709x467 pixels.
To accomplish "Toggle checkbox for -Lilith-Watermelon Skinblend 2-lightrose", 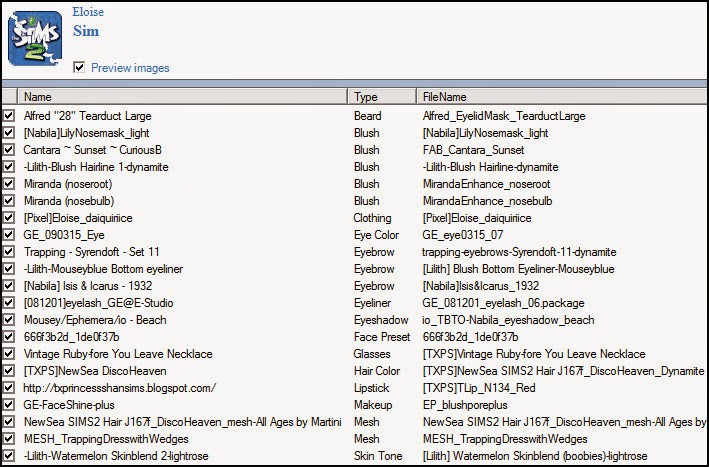I will click(9, 456).
